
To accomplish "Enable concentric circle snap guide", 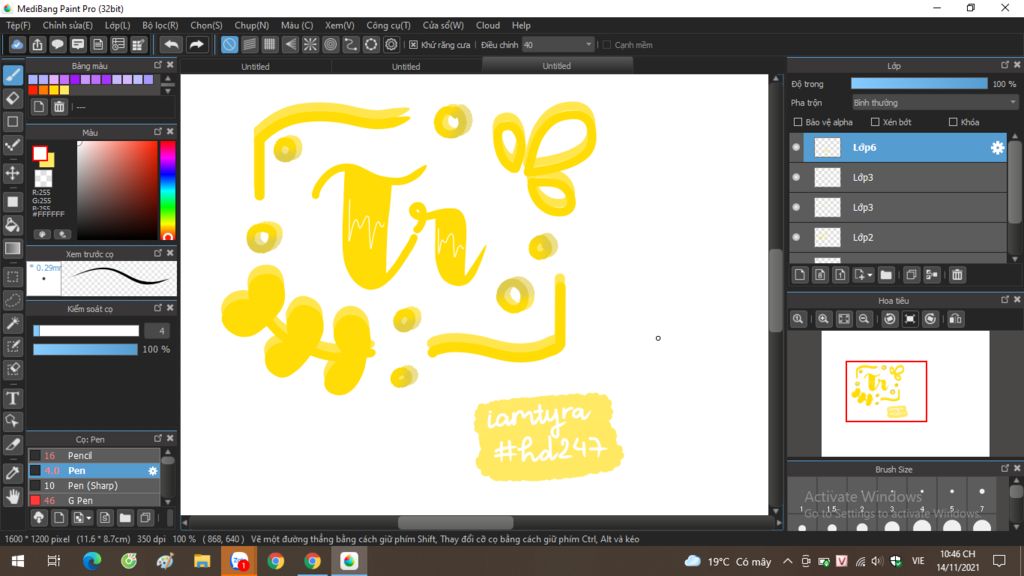I will pos(330,44).
